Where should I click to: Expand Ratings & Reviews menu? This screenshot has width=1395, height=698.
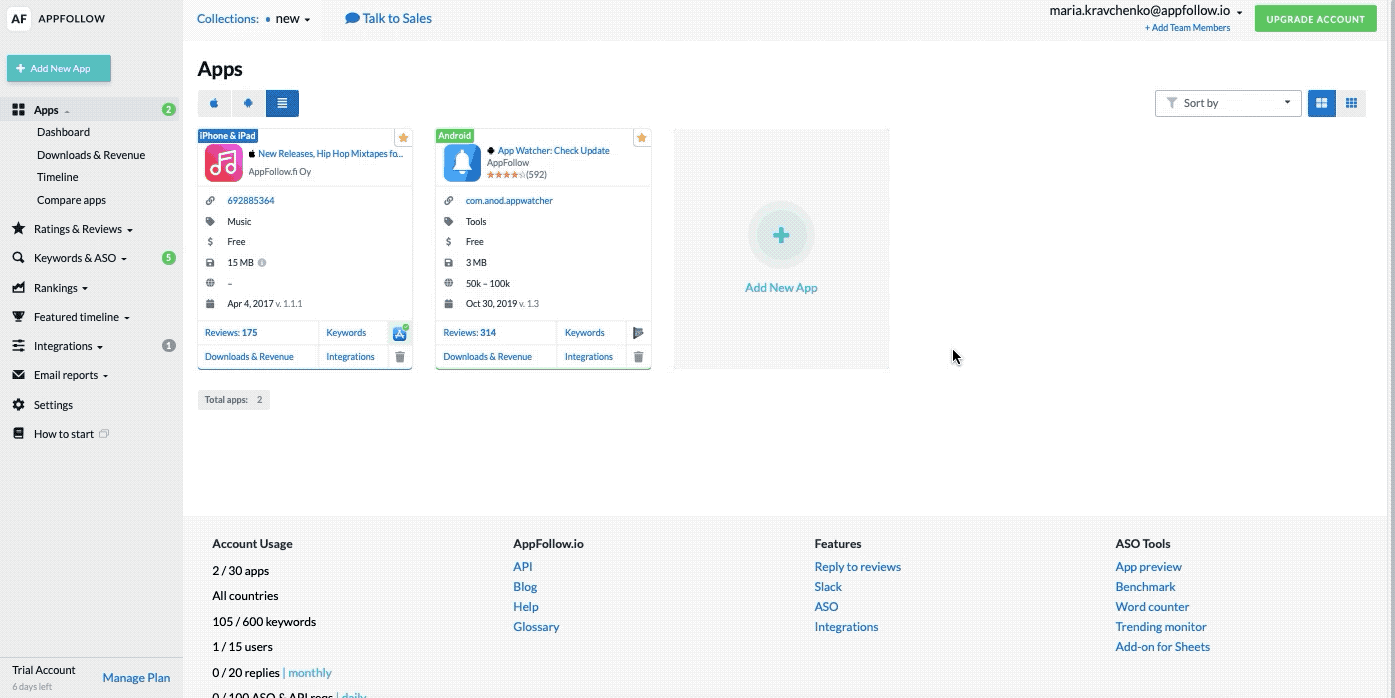click(x=83, y=229)
